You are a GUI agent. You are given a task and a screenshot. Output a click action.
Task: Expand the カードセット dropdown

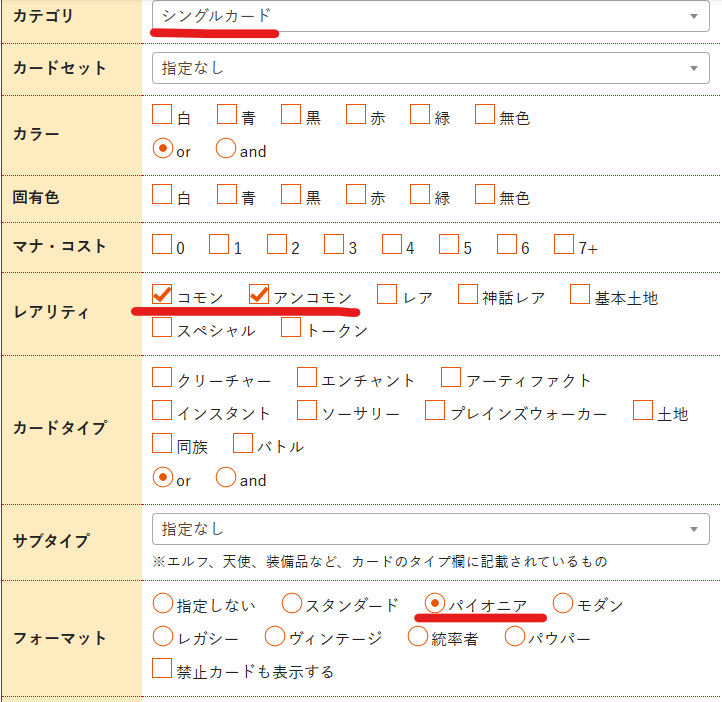coord(430,68)
